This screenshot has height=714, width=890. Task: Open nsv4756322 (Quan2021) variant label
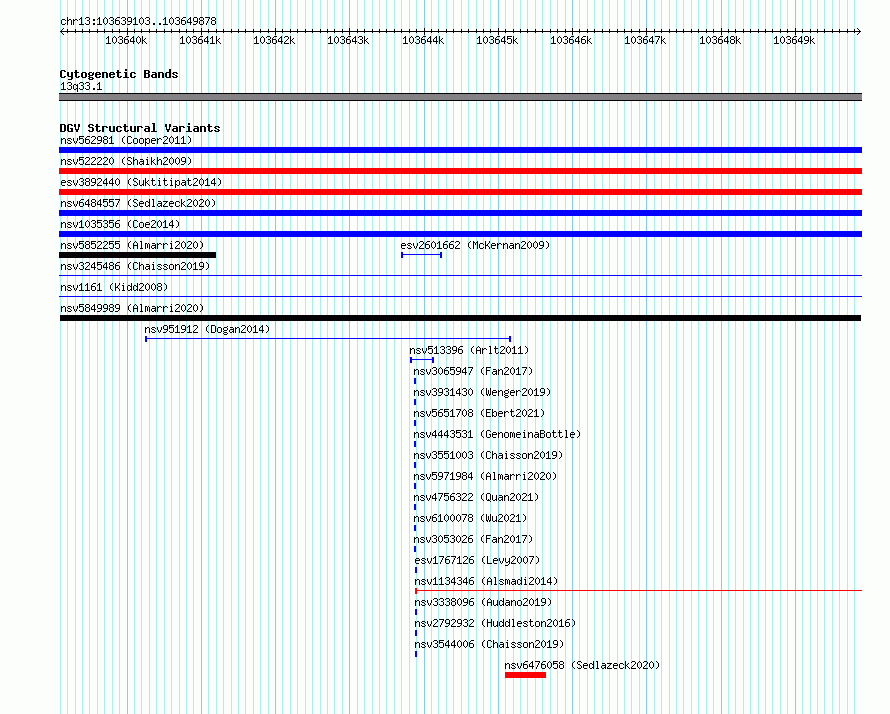pos(476,497)
